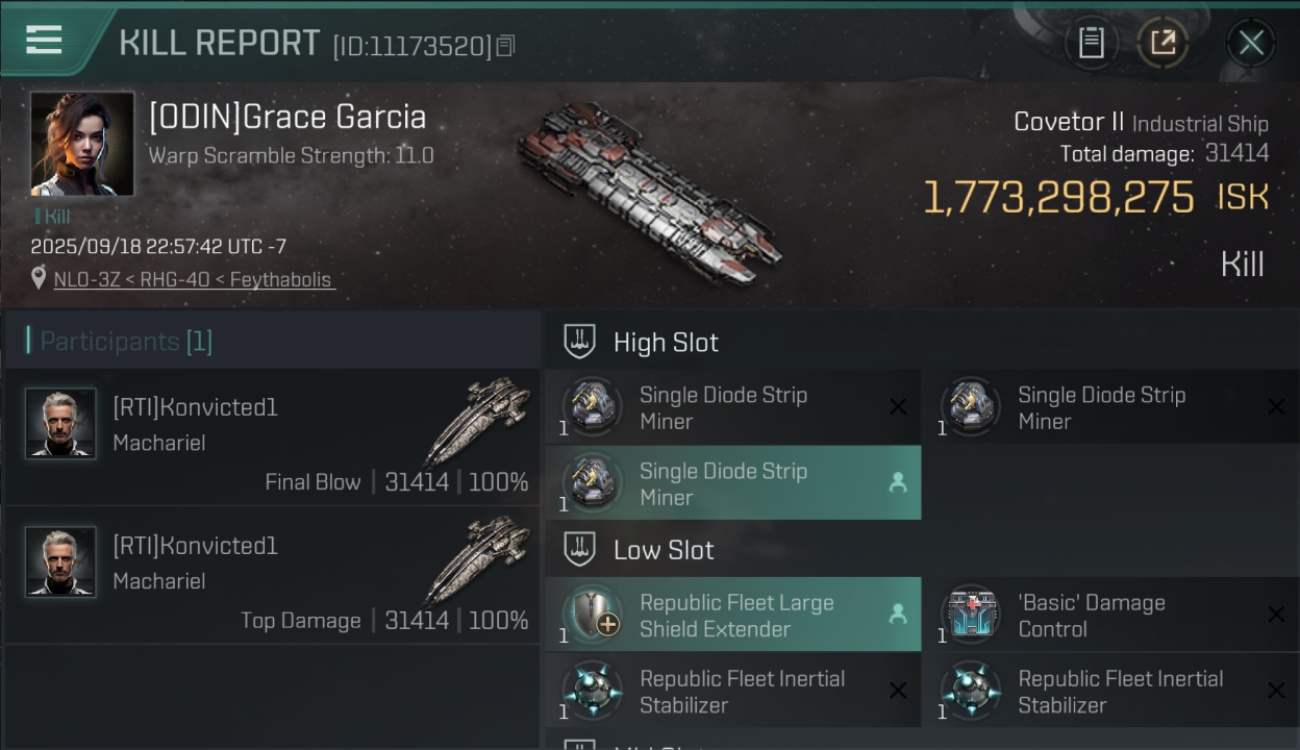The height and width of the screenshot is (750, 1300).
Task: View Grace Garcia's pilot portrait
Action: click(82, 143)
